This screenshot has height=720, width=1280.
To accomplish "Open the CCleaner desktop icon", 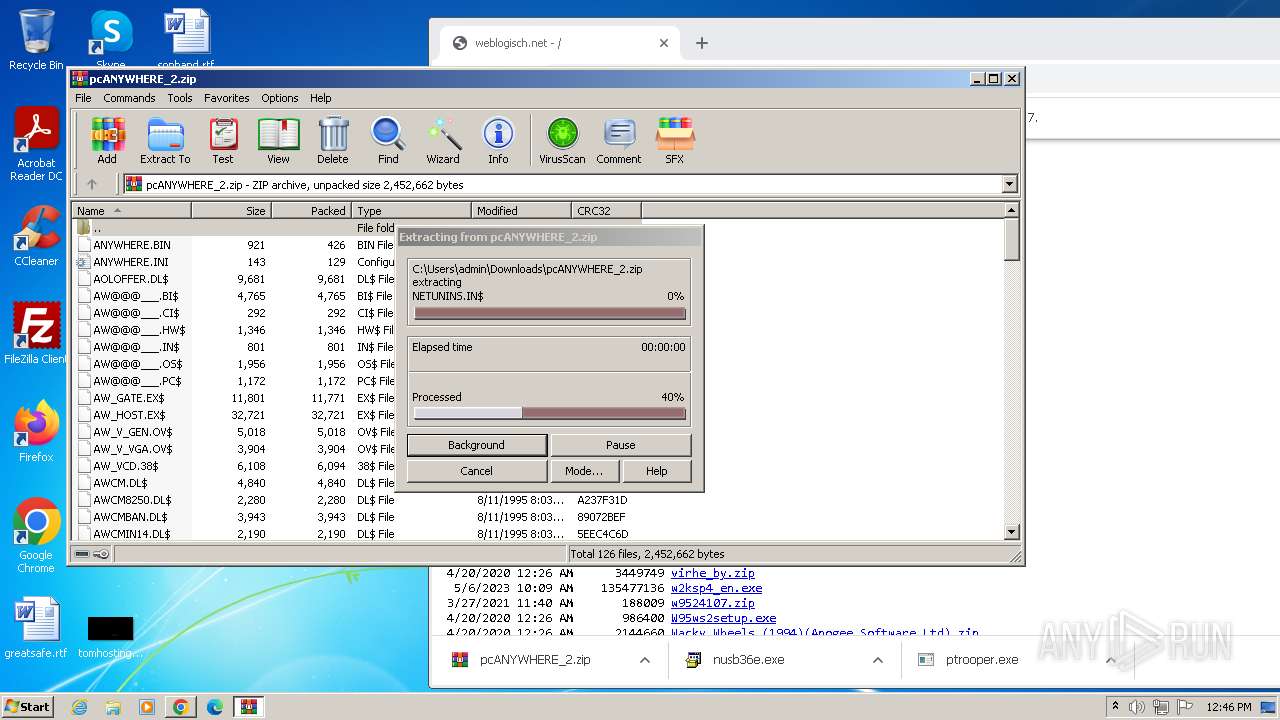I will 36,236.
